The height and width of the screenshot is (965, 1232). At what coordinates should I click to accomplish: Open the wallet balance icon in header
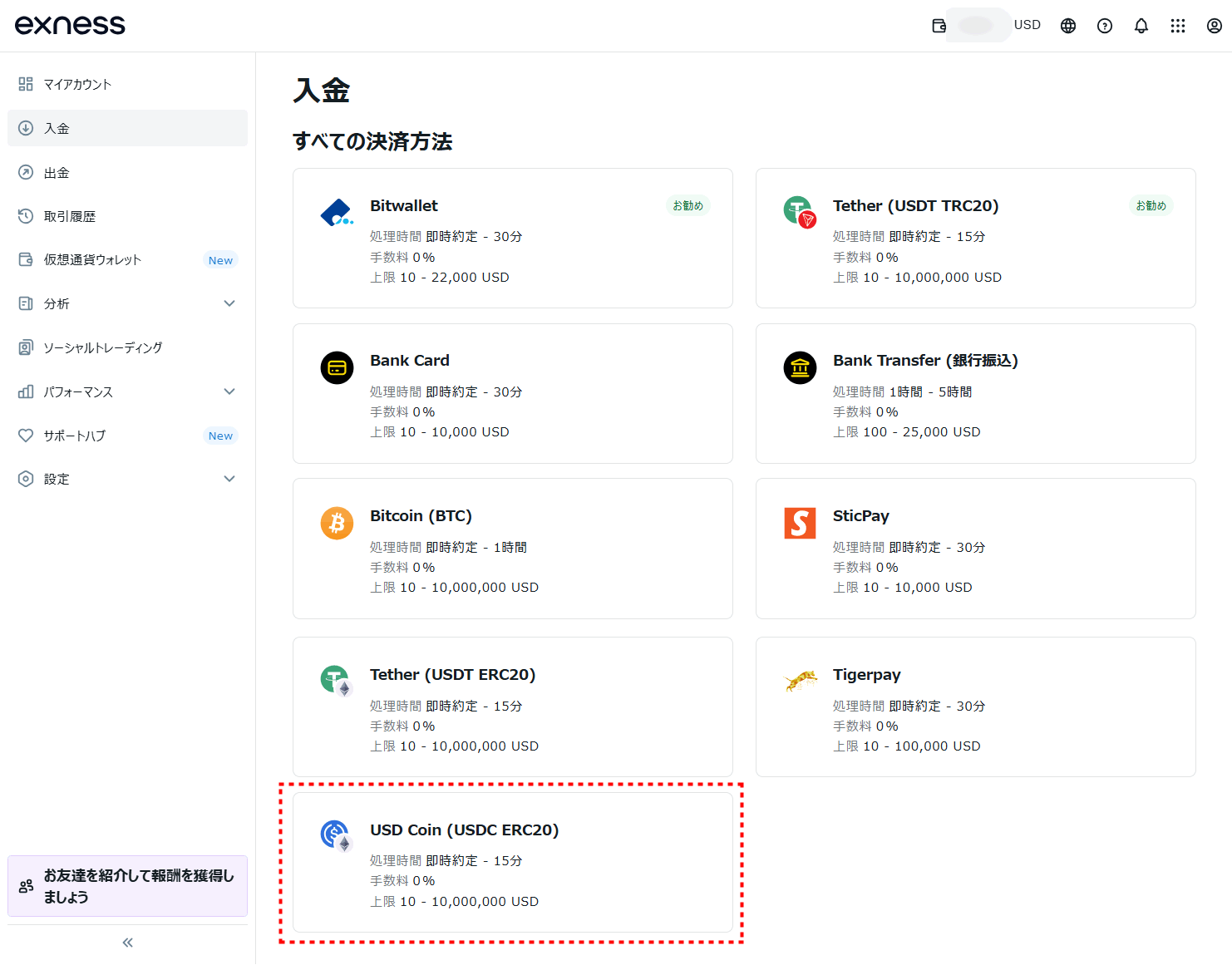(939, 26)
